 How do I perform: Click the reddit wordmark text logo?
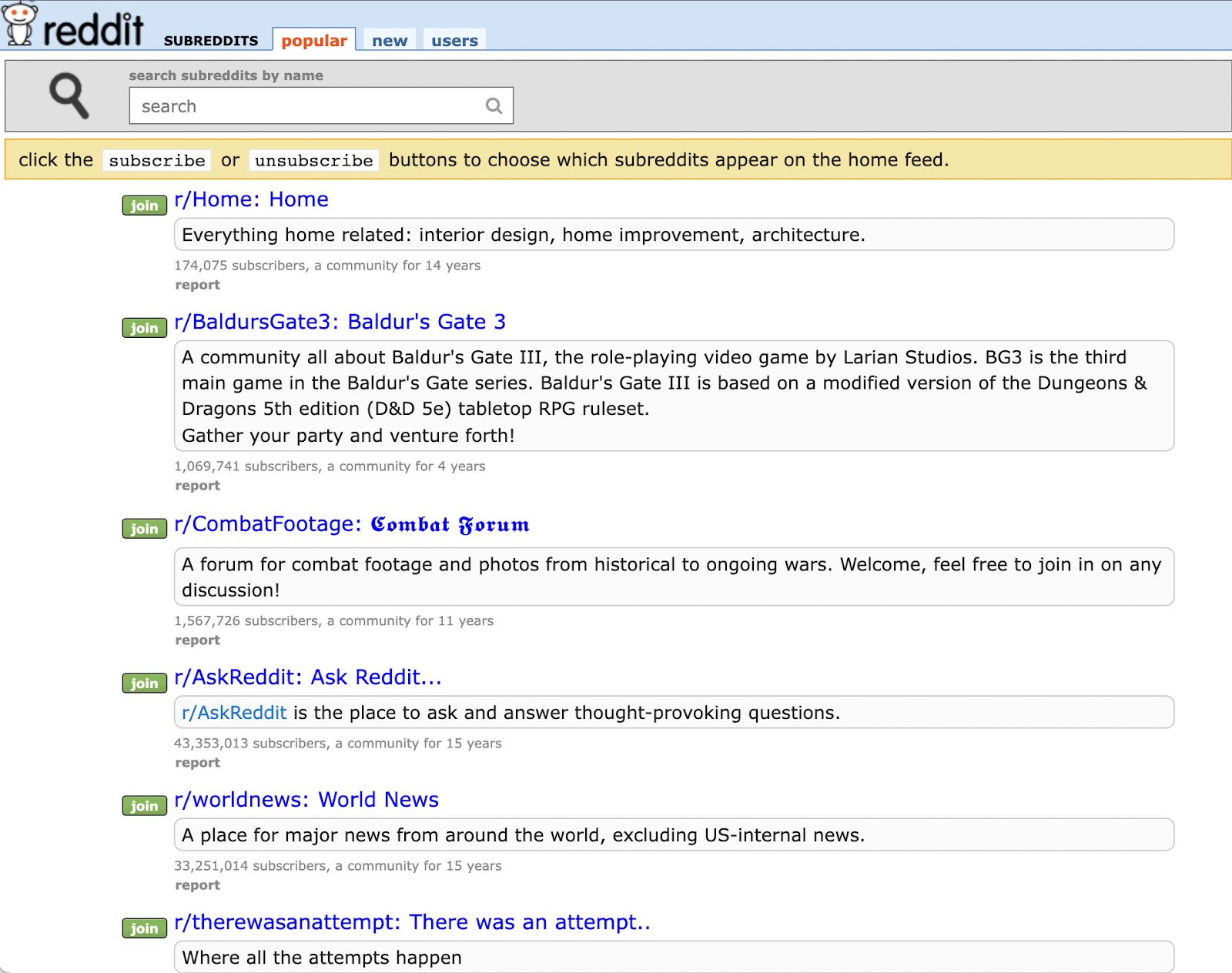93,29
